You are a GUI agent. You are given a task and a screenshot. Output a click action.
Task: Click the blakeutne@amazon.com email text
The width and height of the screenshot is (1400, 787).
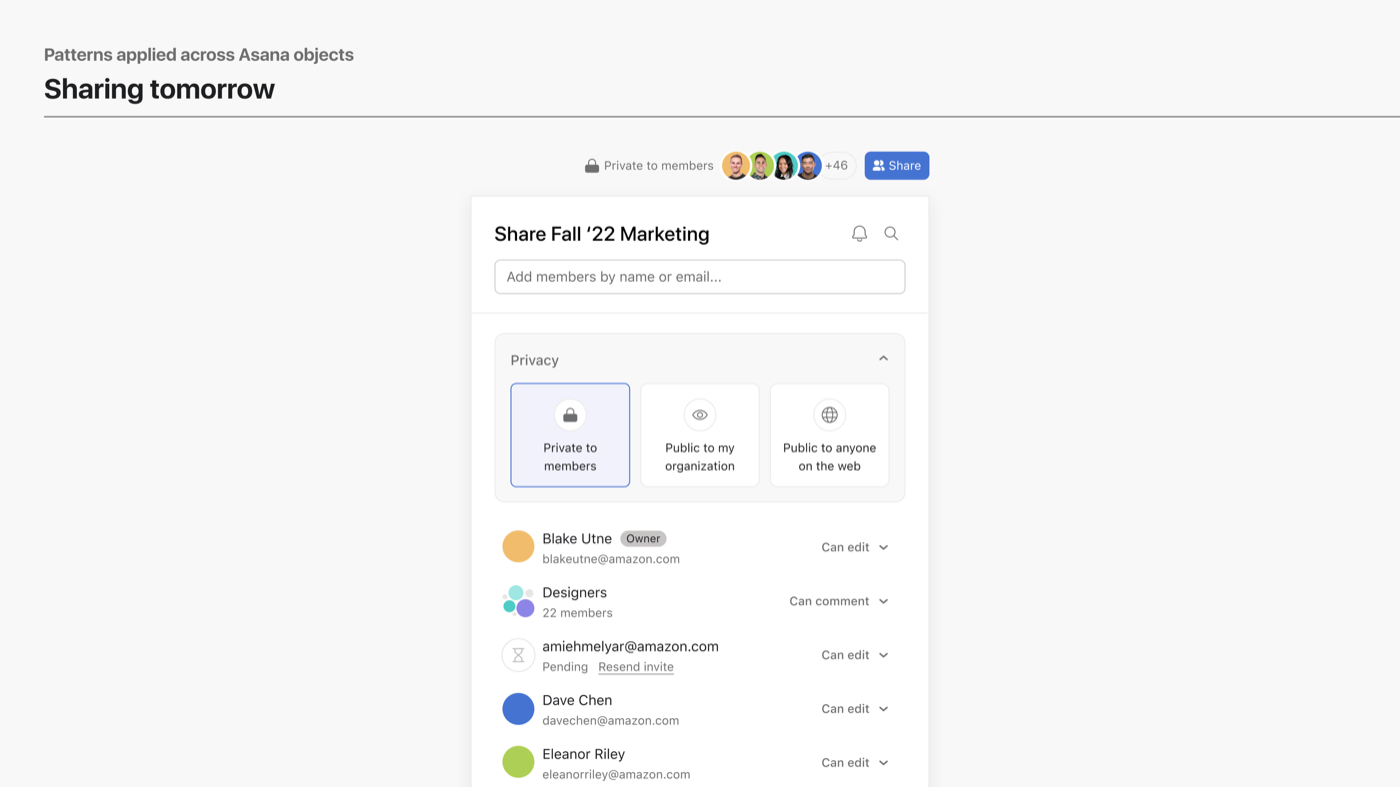pyautogui.click(x=611, y=559)
